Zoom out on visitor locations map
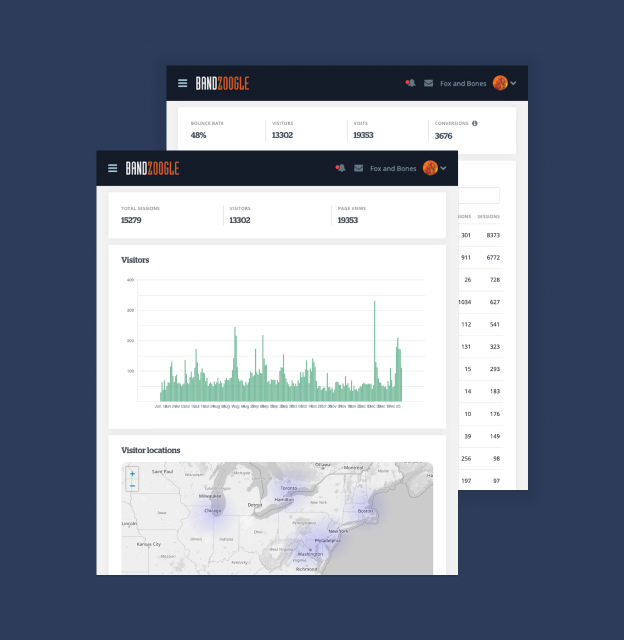This screenshot has width=624, height=640. (132, 486)
